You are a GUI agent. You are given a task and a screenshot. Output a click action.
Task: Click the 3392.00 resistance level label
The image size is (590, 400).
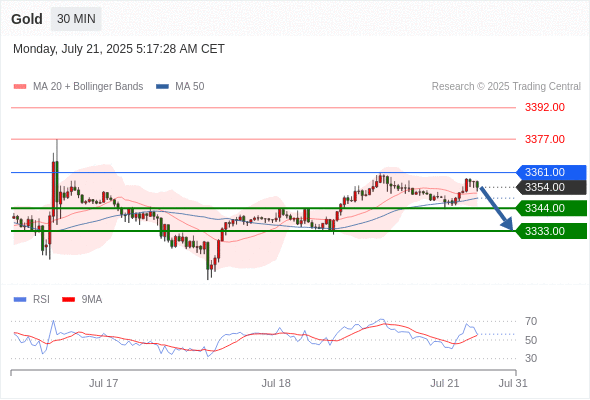click(545, 107)
